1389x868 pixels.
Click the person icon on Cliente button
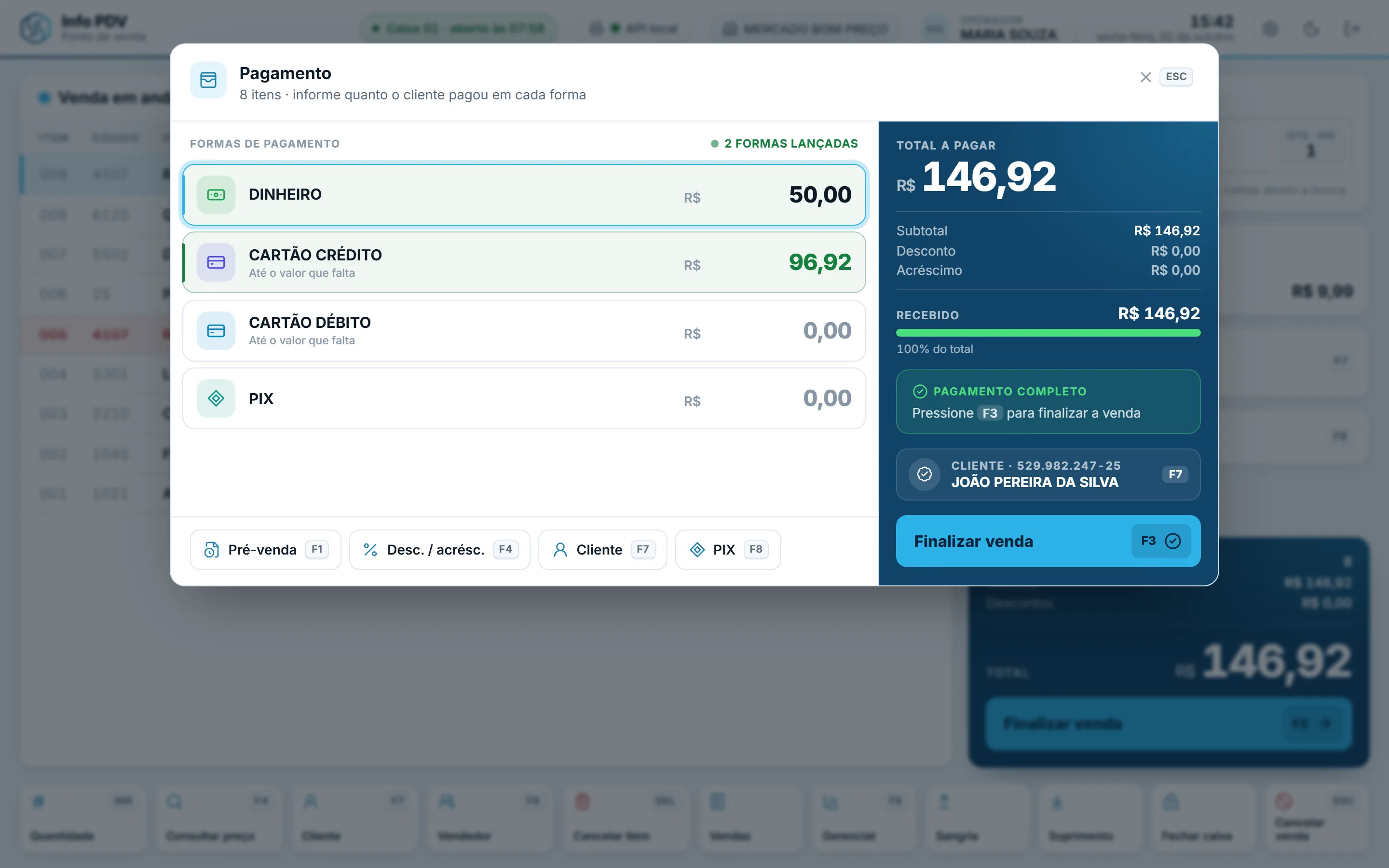[560, 550]
